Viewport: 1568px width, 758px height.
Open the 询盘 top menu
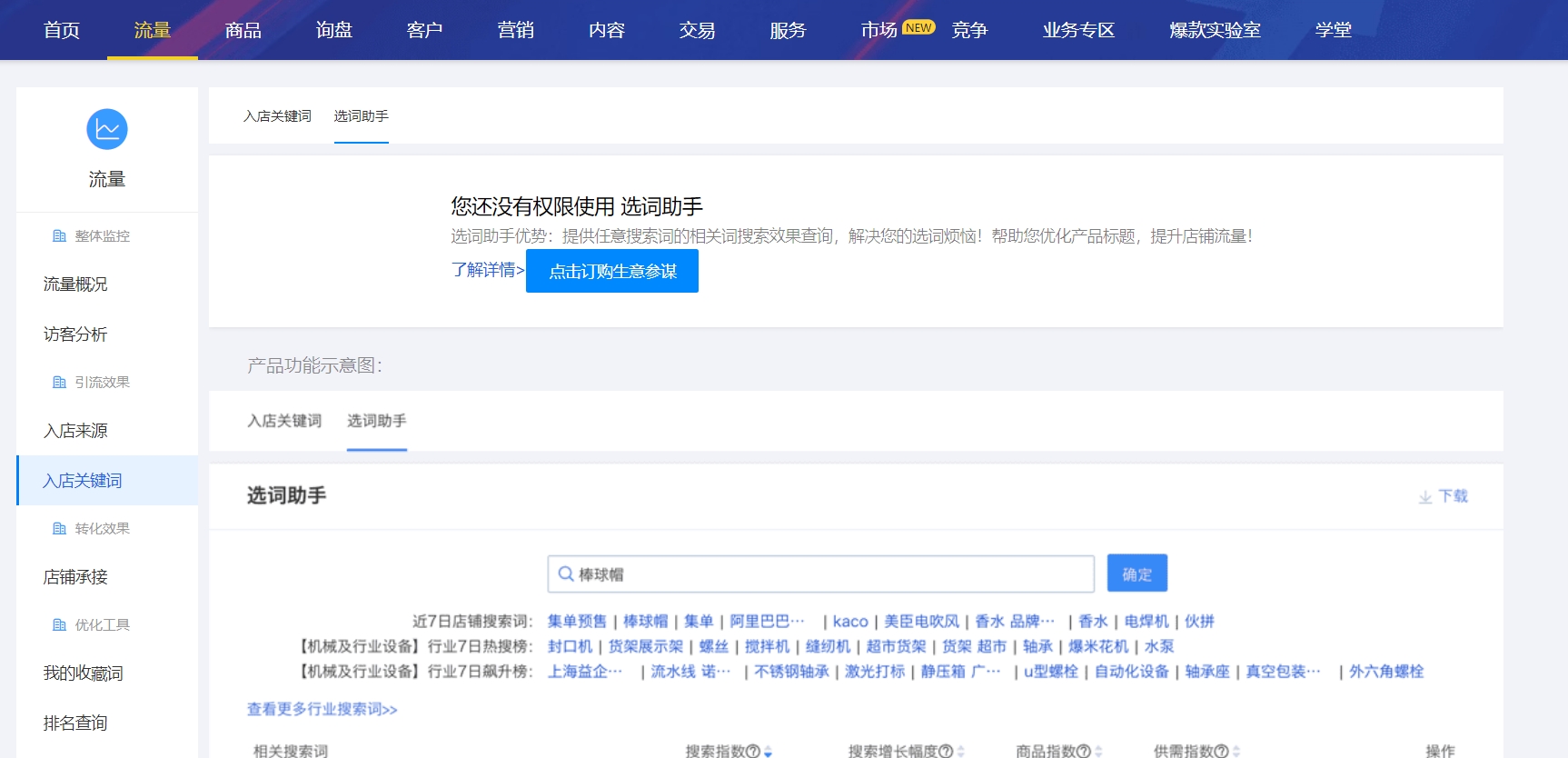point(334,30)
